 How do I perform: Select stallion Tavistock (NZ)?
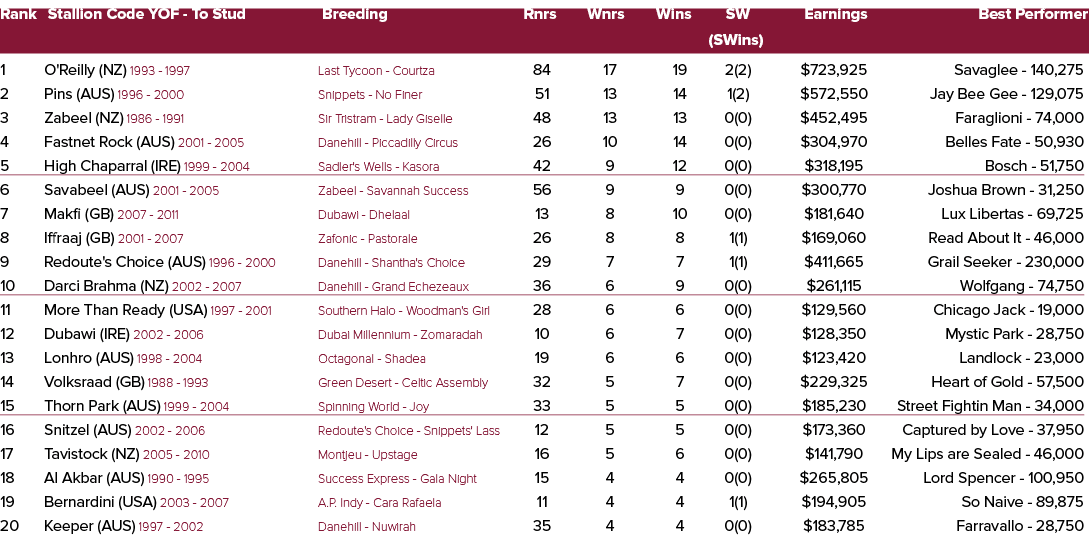tap(92, 454)
